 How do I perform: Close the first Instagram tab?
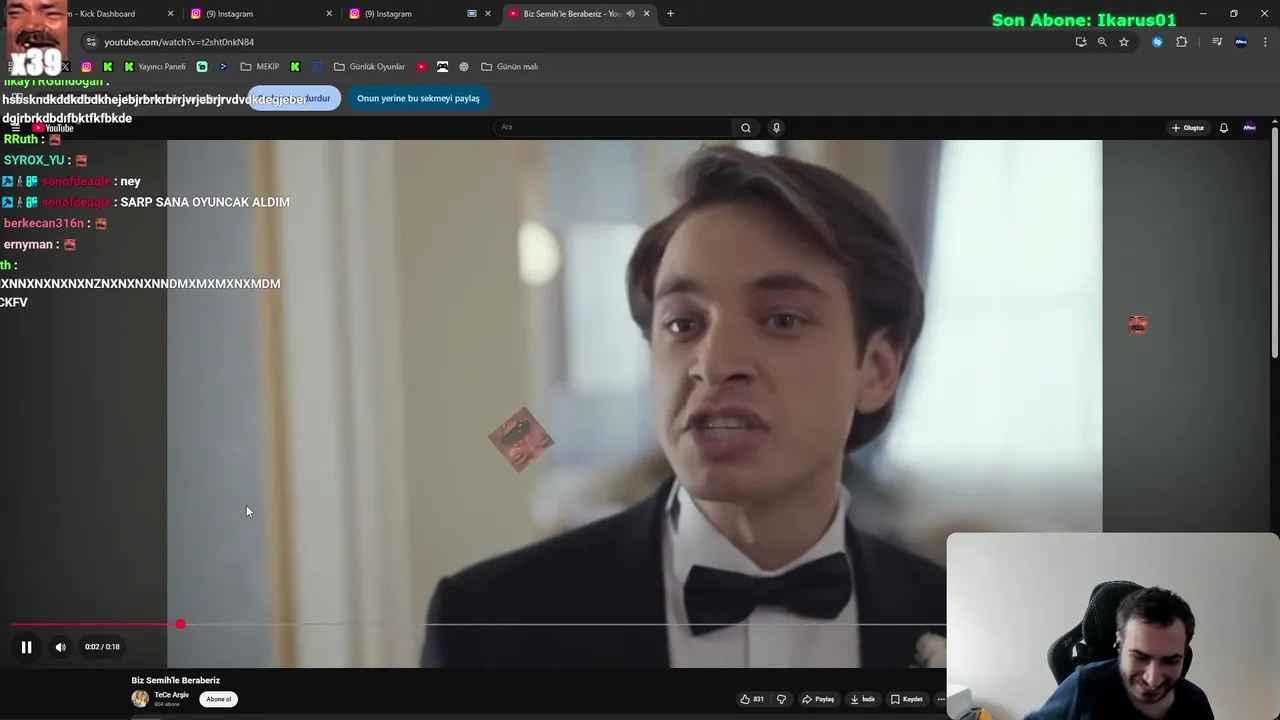(x=329, y=14)
